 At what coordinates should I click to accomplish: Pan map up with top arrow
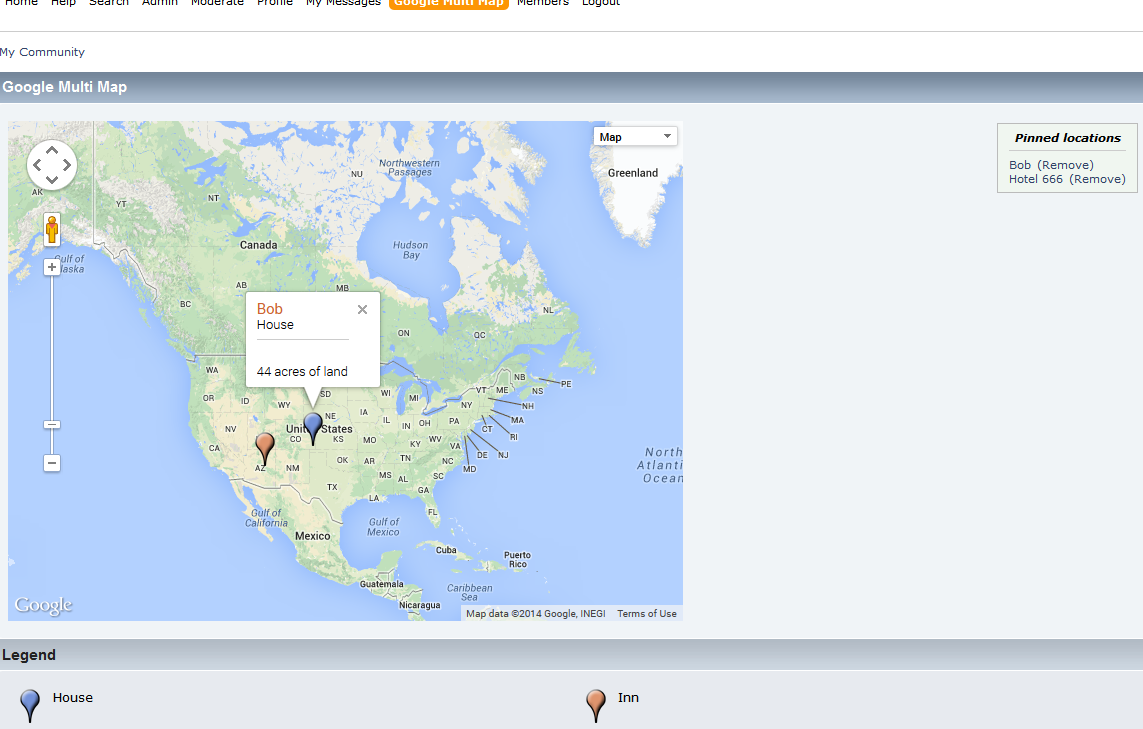(52, 149)
